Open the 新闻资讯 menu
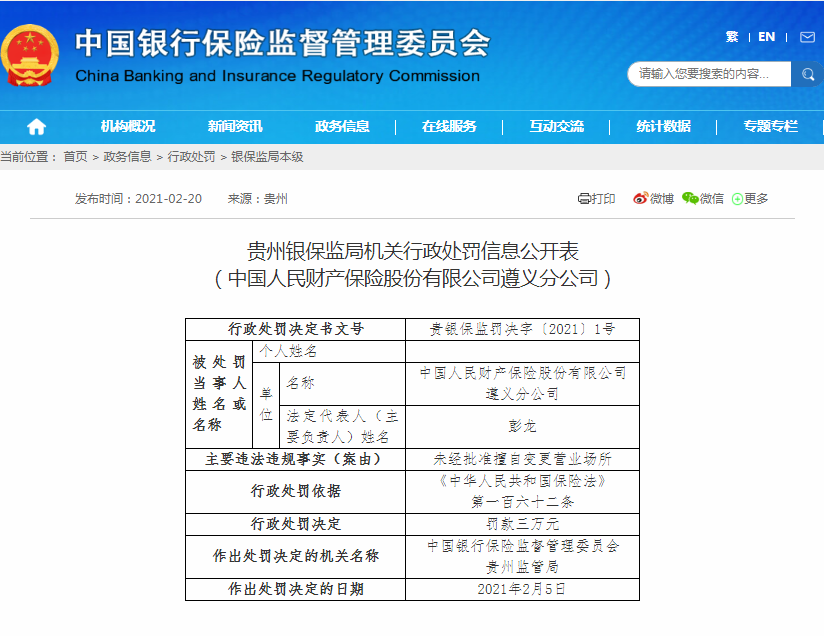 click(x=235, y=126)
